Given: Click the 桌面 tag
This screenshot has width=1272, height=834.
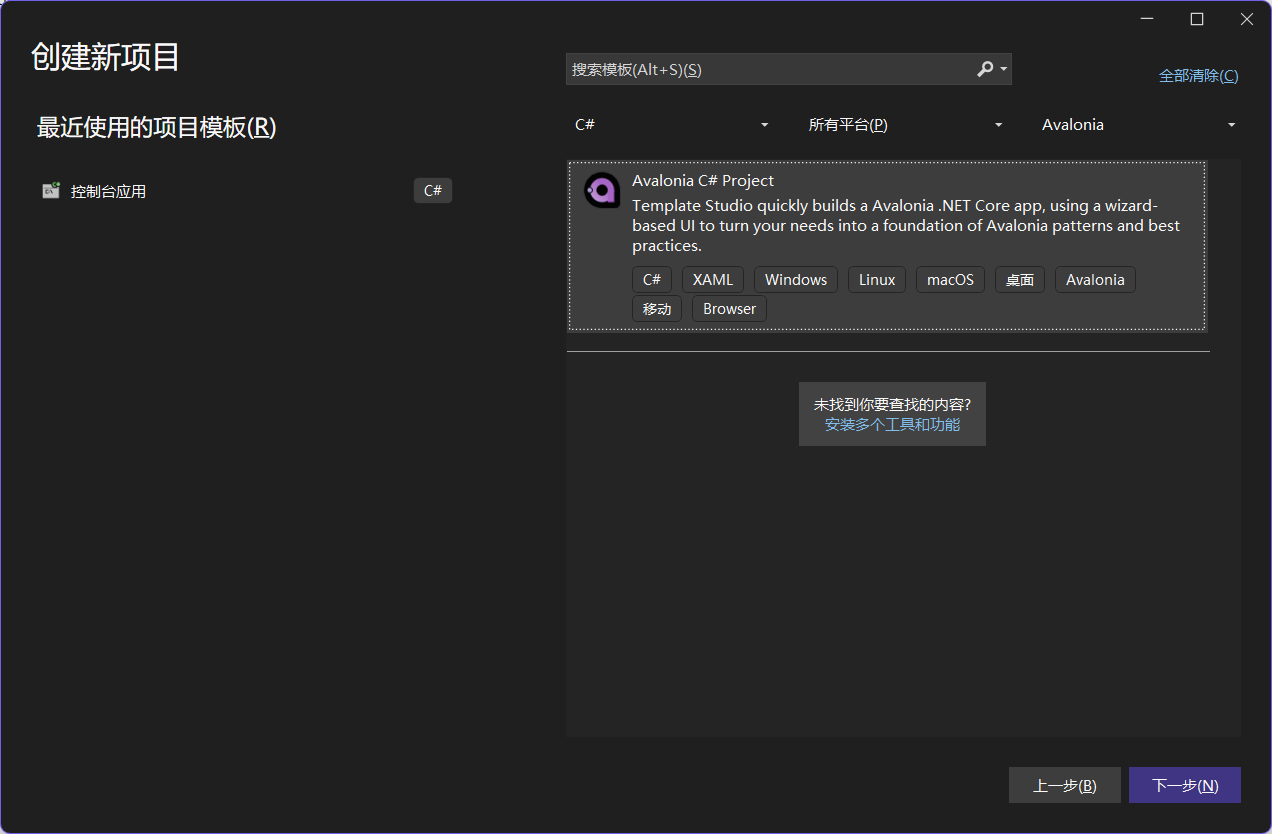Looking at the screenshot, I should 1020,280.
